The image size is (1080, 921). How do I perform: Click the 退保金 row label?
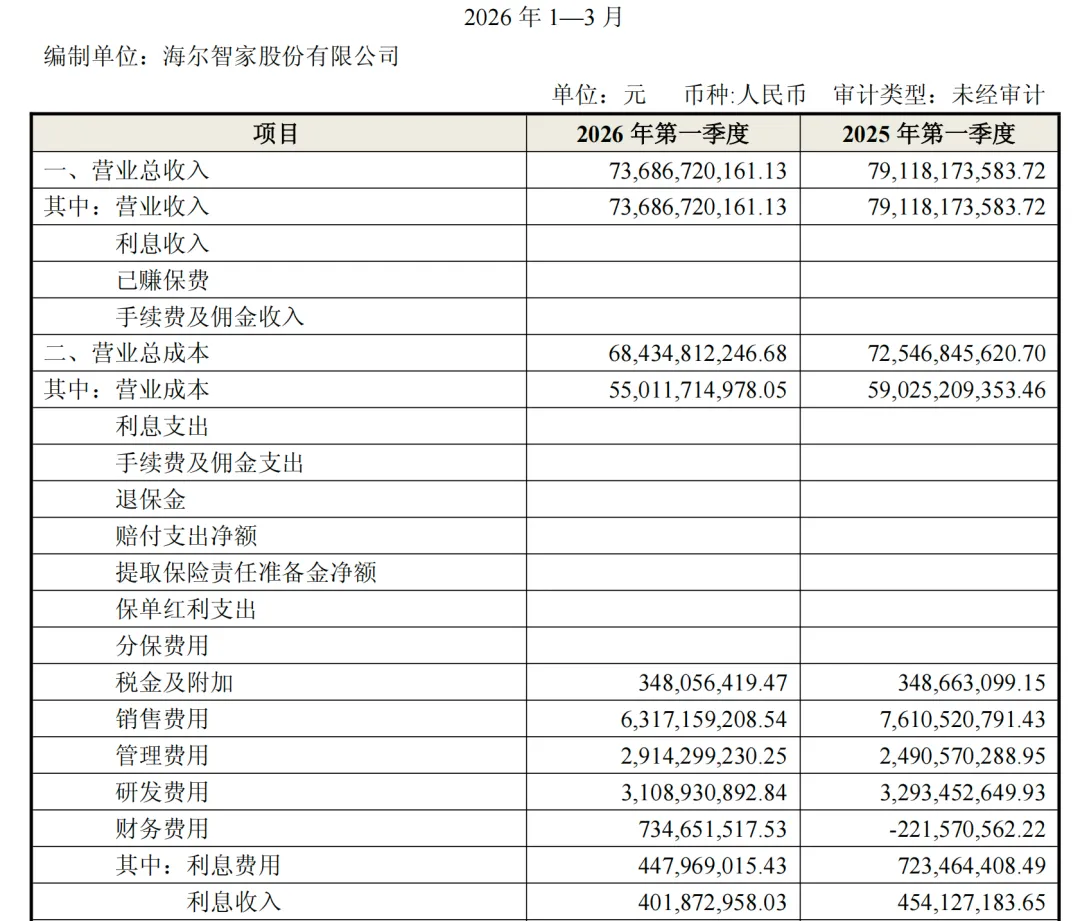coord(151,499)
